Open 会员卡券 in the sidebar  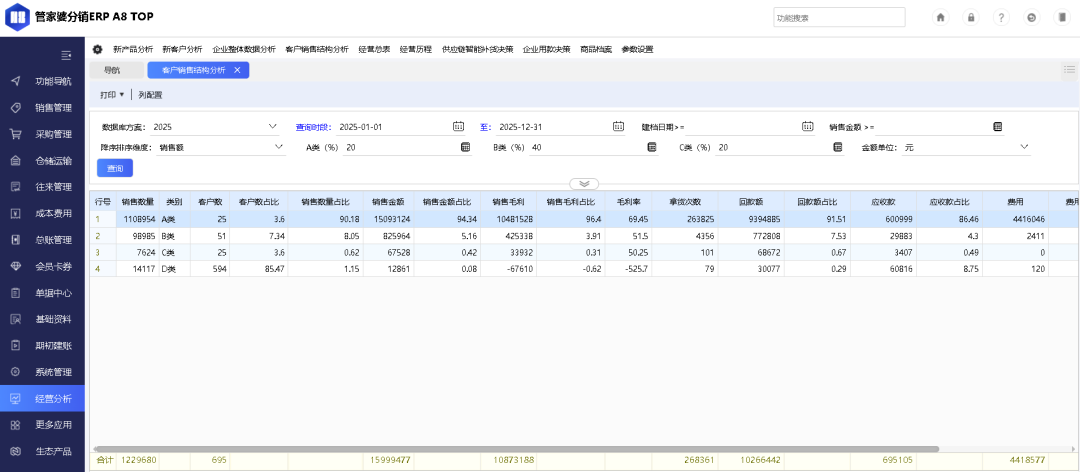(x=42, y=267)
